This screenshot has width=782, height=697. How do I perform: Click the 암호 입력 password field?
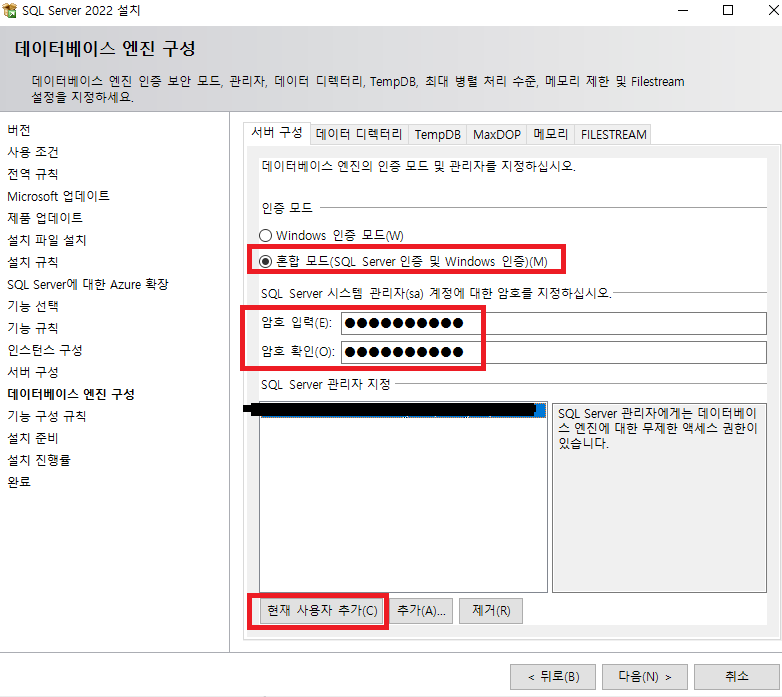pos(554,324)
